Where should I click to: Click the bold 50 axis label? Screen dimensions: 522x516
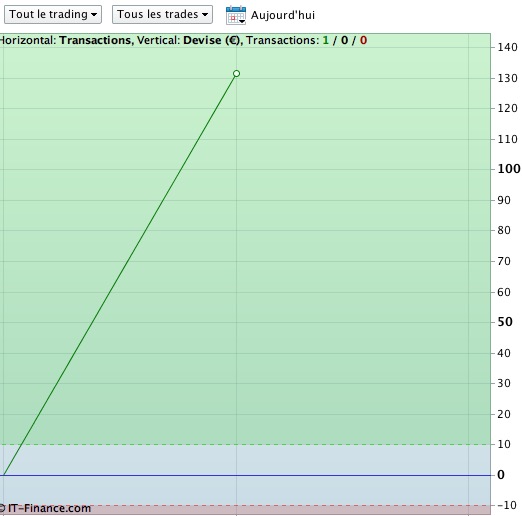[x=505, y=322]
